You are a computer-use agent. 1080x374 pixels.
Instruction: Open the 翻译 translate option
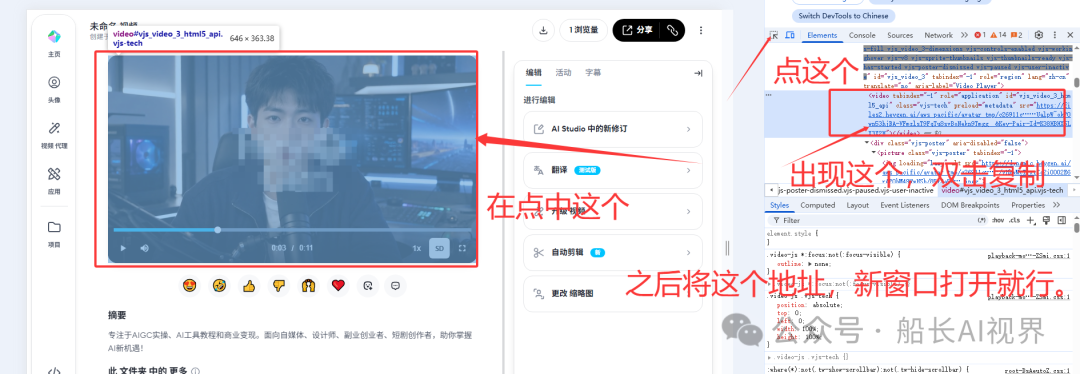tap(613, 170)
